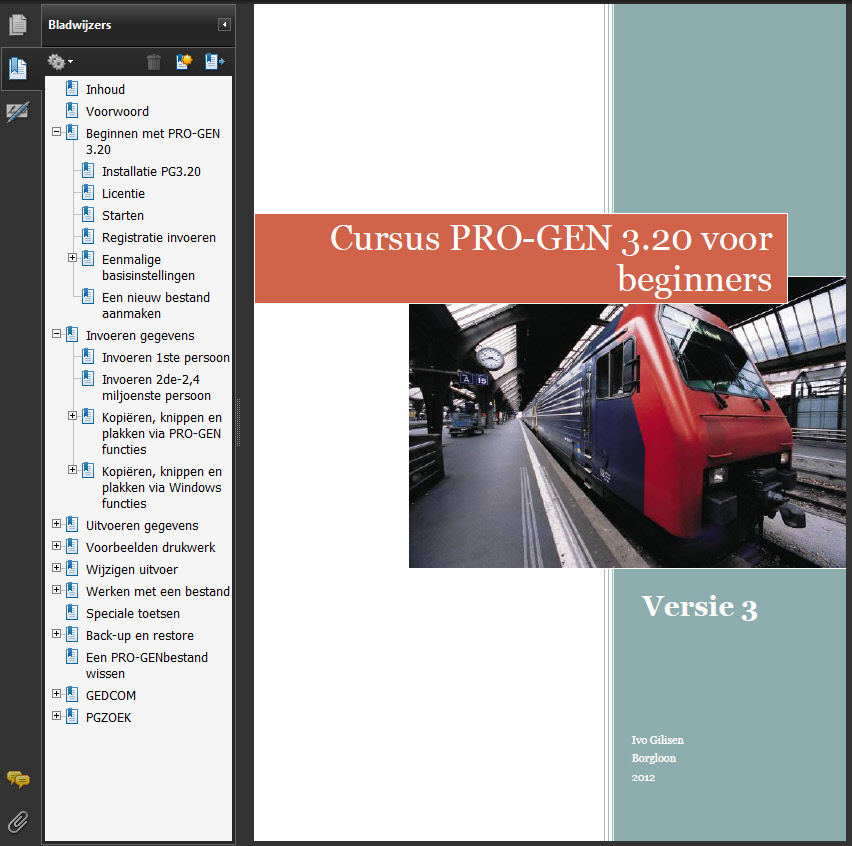Expand the 'Back-up en restore' bookmark

pos(57,634)
